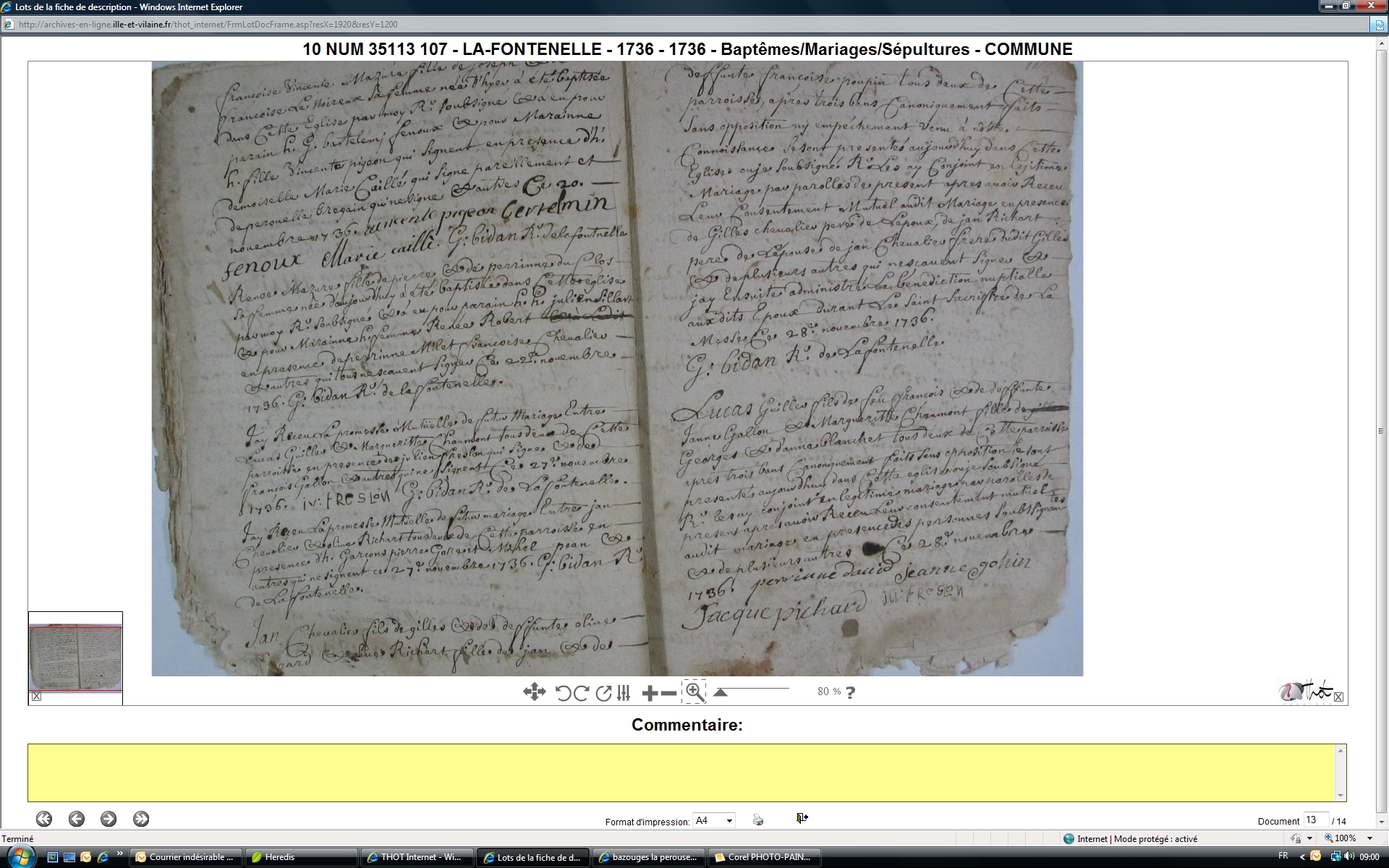Close the thumbnail navigator panel
The image size is (1389, 868).
(37, 697)
